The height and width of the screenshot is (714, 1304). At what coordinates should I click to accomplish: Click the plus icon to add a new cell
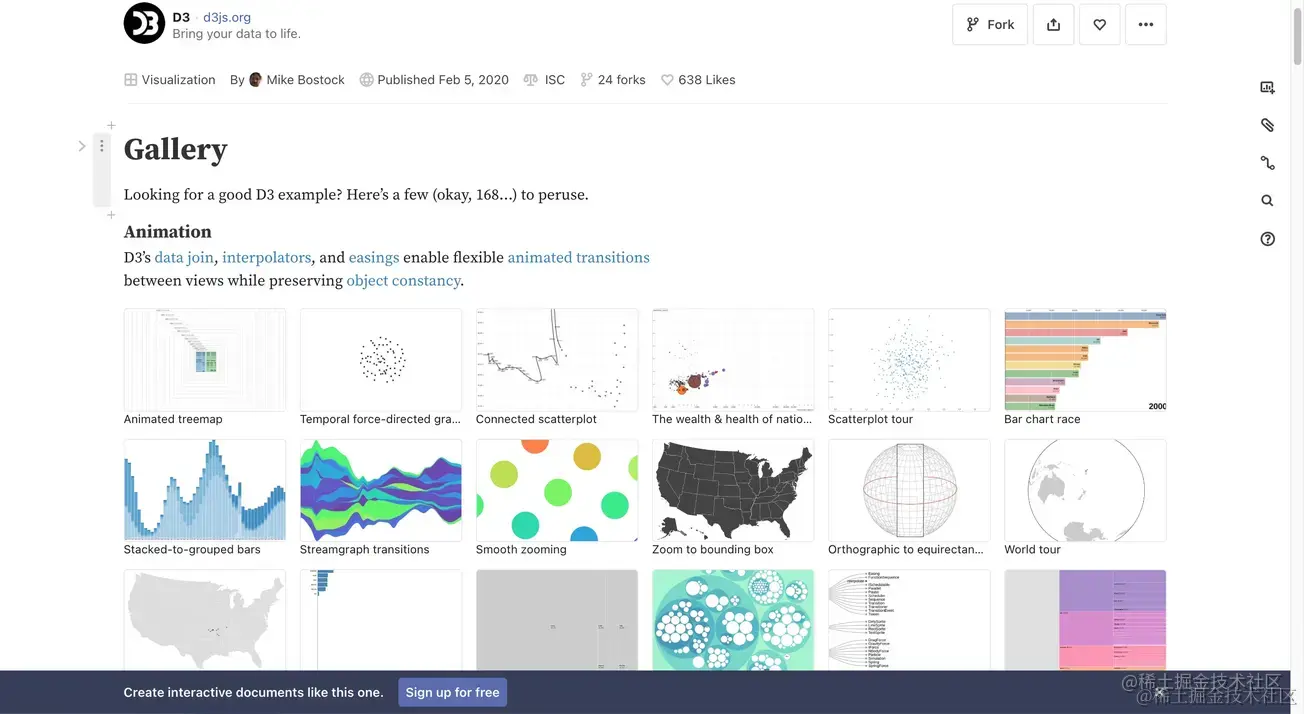click(111, 125)
